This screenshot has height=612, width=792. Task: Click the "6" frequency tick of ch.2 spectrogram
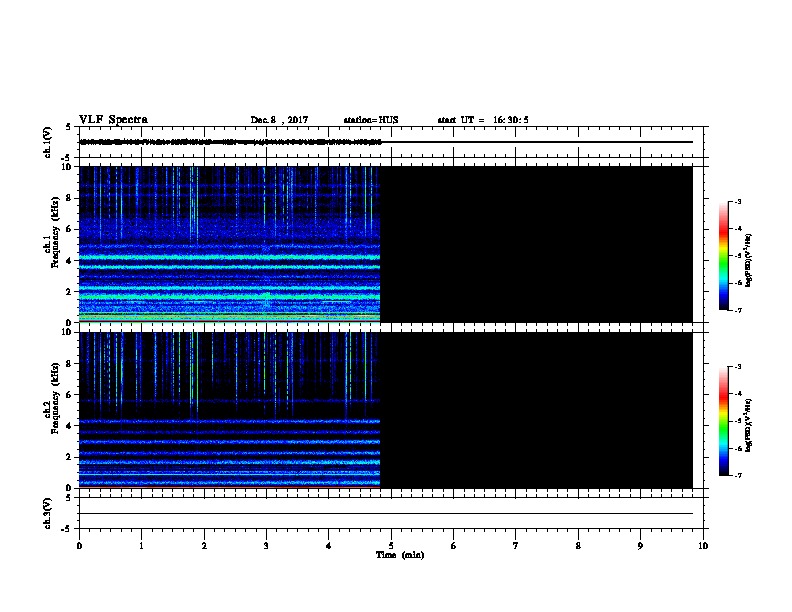coord(69,395)
